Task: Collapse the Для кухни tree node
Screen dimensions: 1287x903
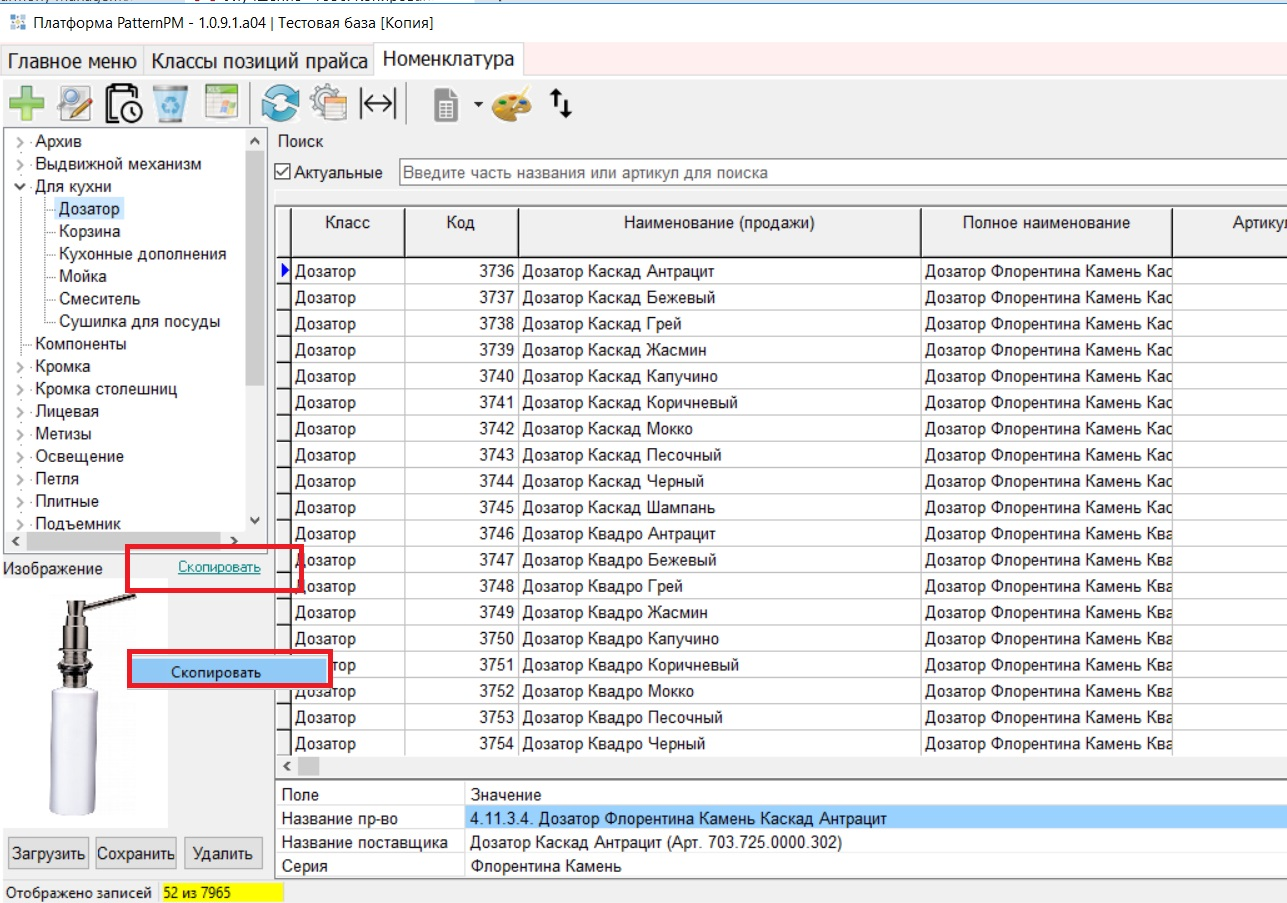Action: click(x=19, y=186)
